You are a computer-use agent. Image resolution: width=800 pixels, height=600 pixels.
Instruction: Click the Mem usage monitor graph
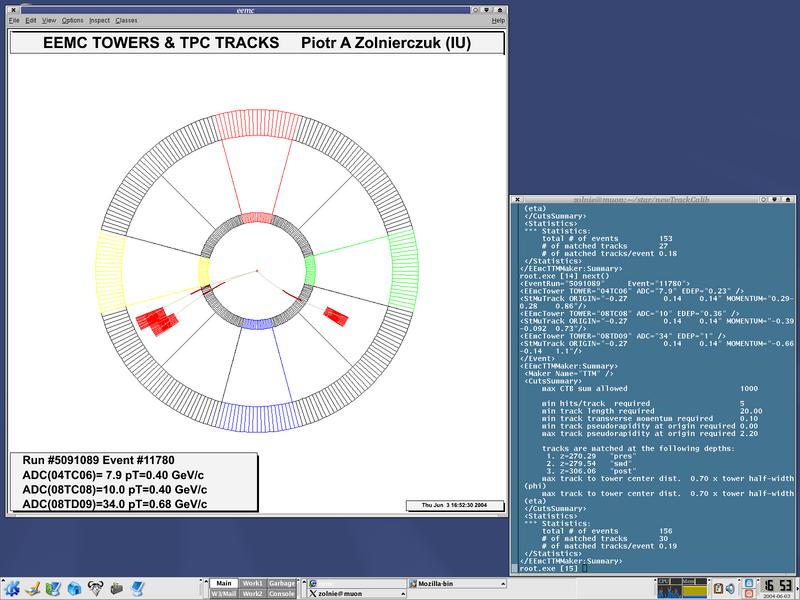[x=694, y=588]
